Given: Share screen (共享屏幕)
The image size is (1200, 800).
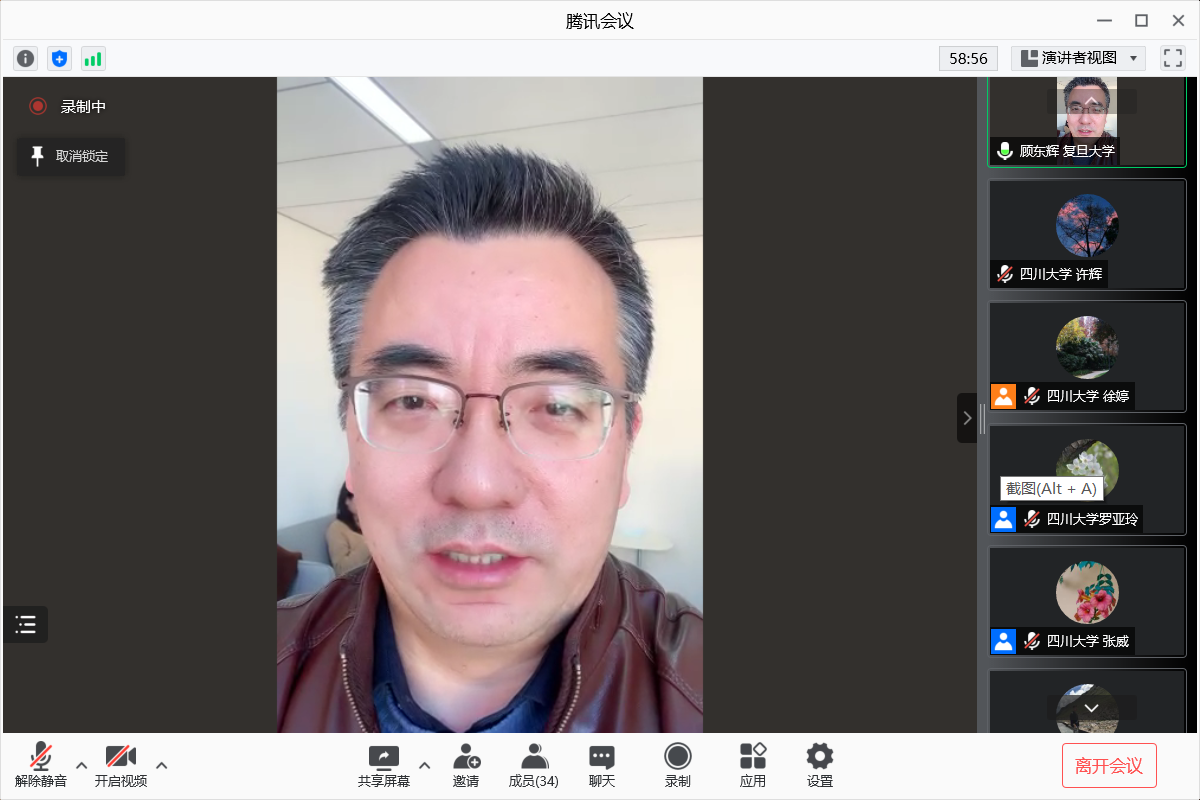Looking at the screenshot, I should tap(384, 766).
